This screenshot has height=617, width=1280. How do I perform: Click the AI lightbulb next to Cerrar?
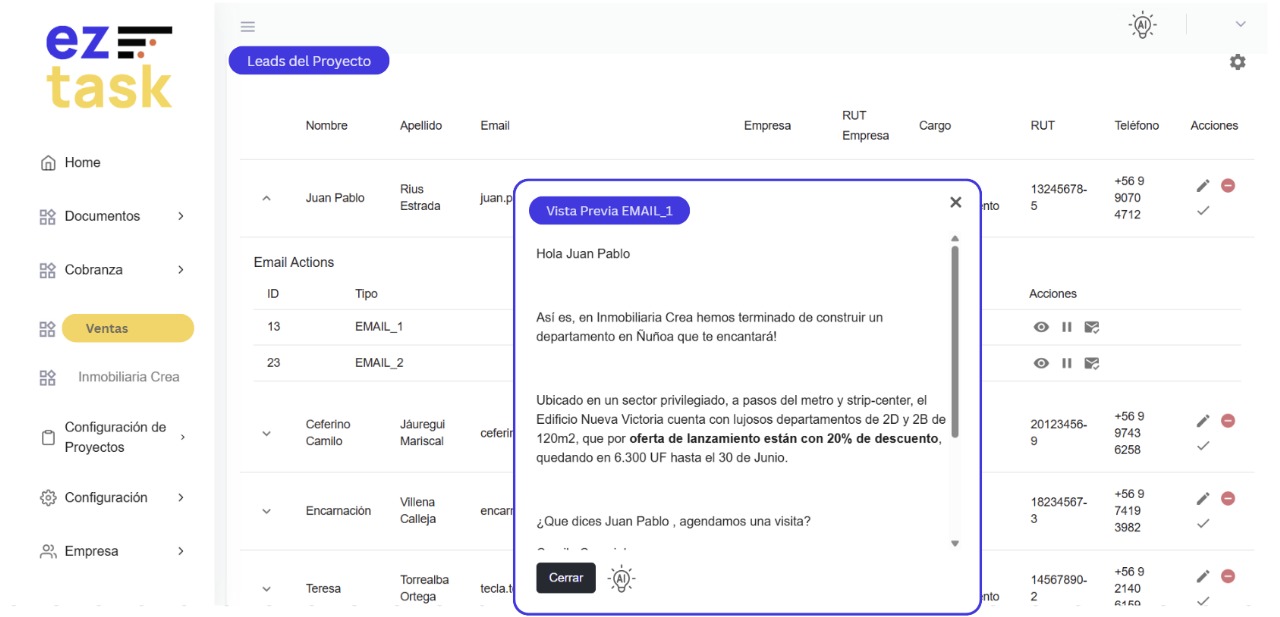[622, 578]
